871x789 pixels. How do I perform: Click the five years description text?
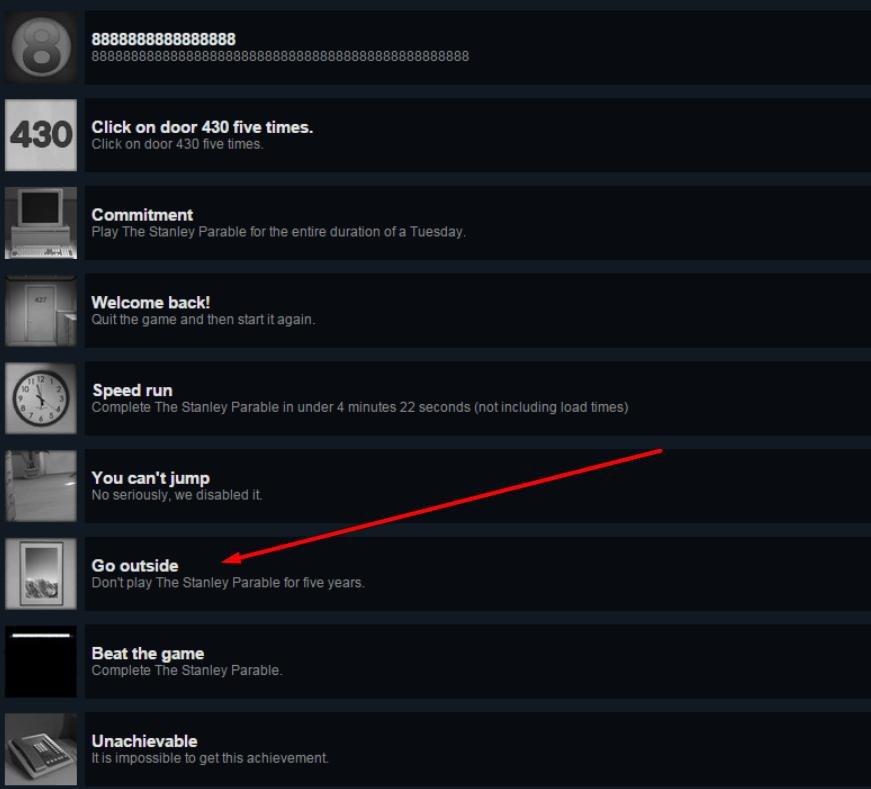(228, 583)
